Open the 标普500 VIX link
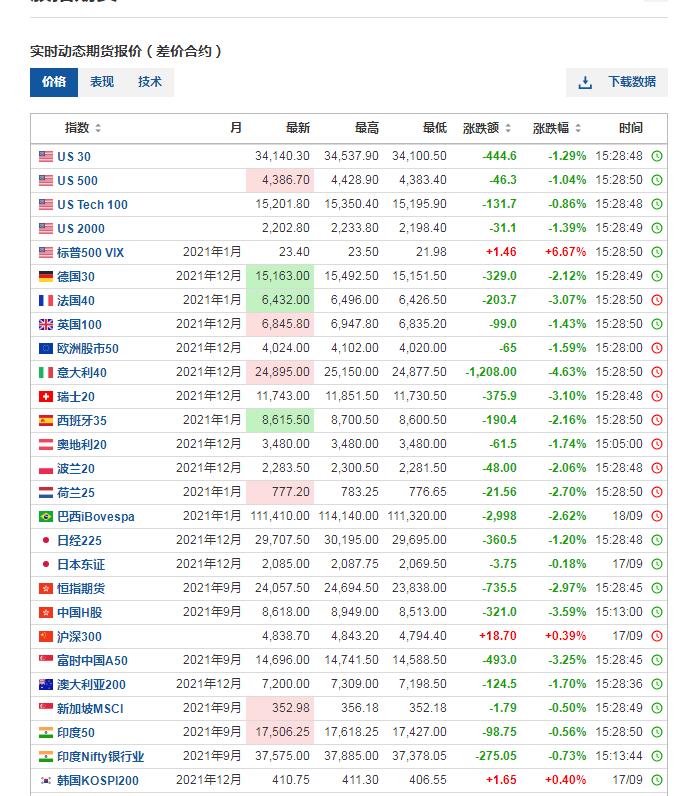 point(90,252)
